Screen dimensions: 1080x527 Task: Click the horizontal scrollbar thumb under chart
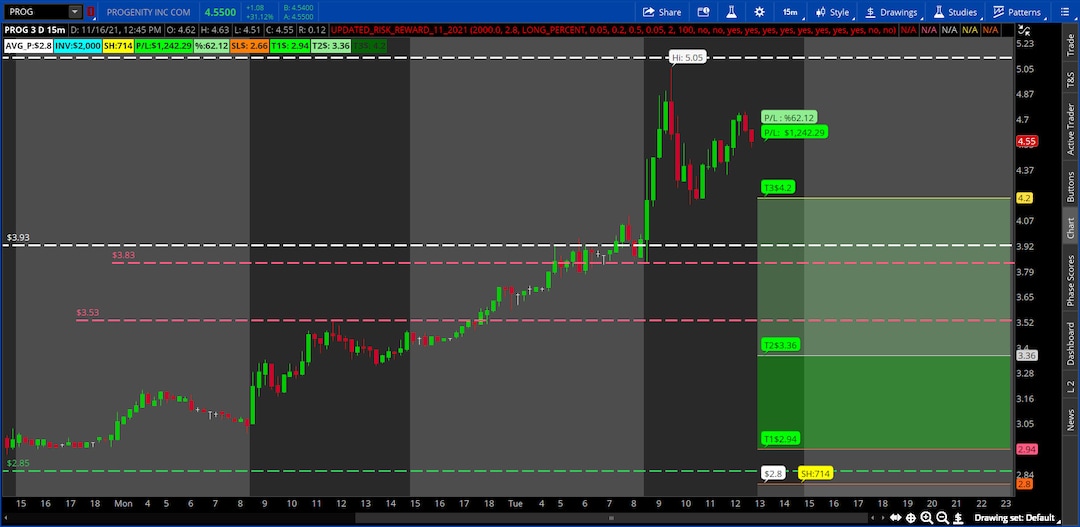tap(611, 517)
